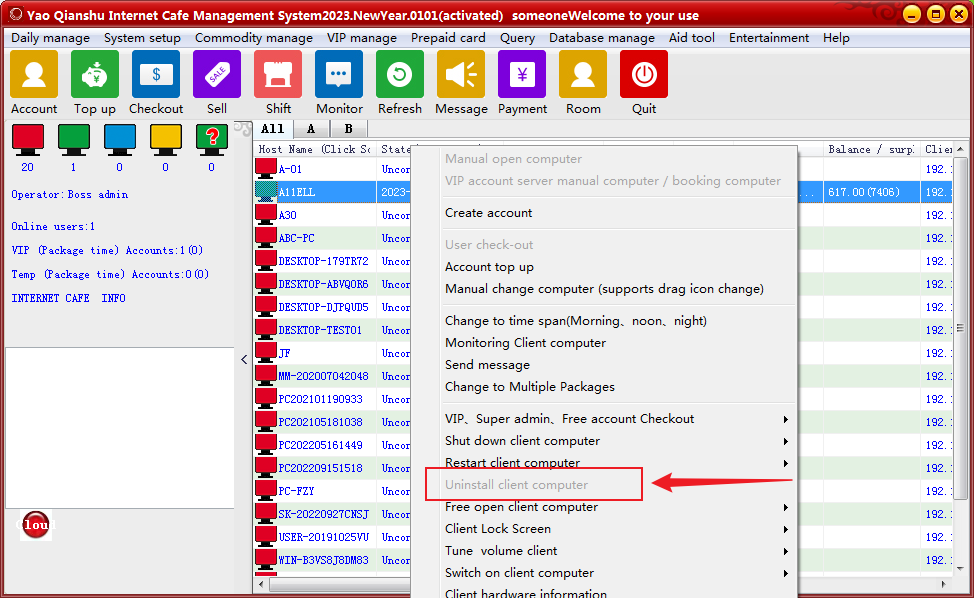Switch to the B area tab
974x598 pixels.
coord(348,129)
